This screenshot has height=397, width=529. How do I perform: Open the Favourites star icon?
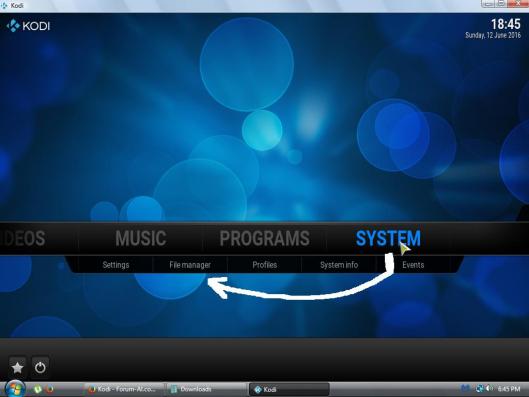coord(17,367)
